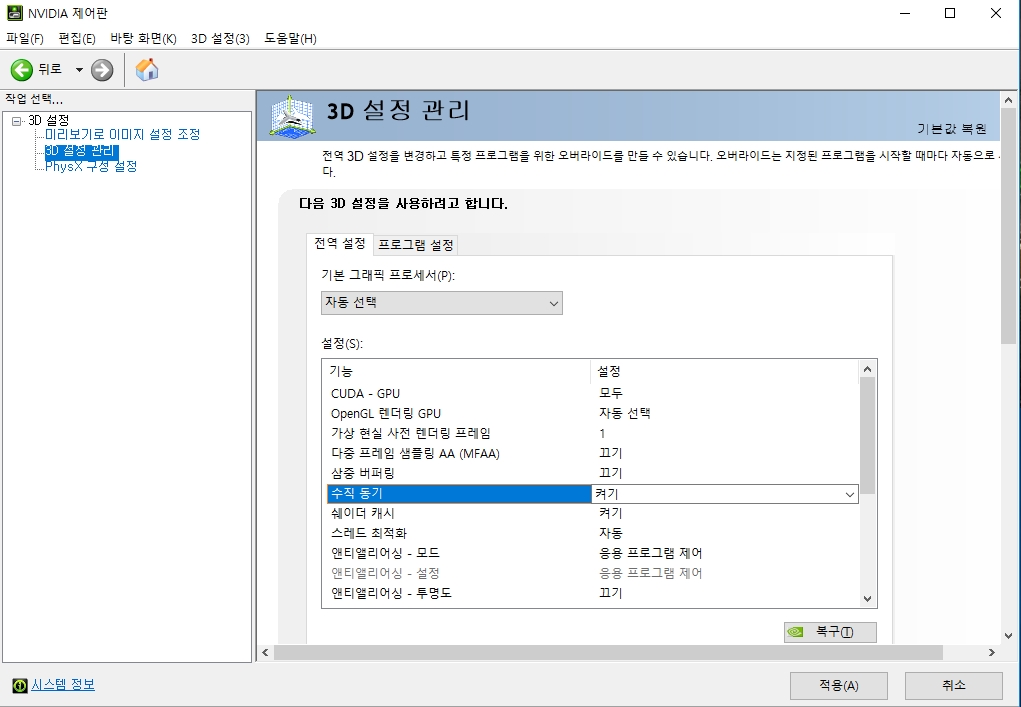Click main panel scroll down arrow
1021x707 pixels.
click(1008, 635)
